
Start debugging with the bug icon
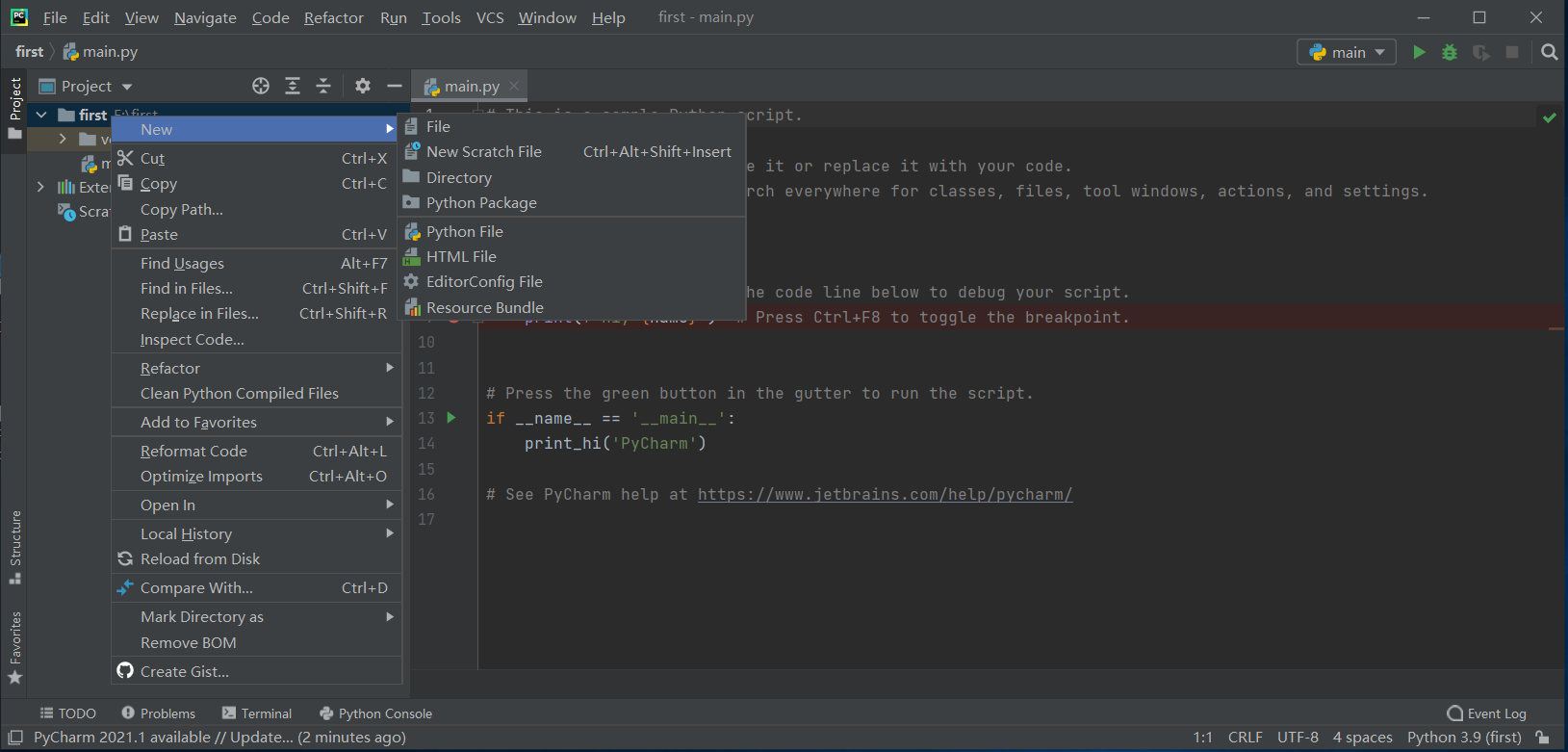click(x=1450, y=52)
